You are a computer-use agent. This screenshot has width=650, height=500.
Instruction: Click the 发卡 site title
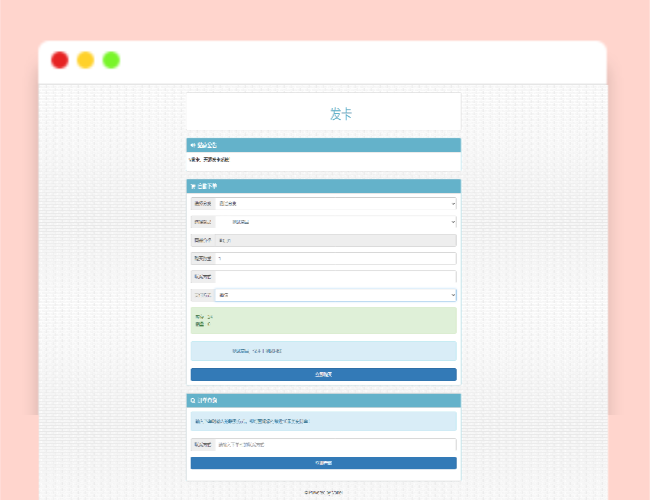[x=341, y=114]
